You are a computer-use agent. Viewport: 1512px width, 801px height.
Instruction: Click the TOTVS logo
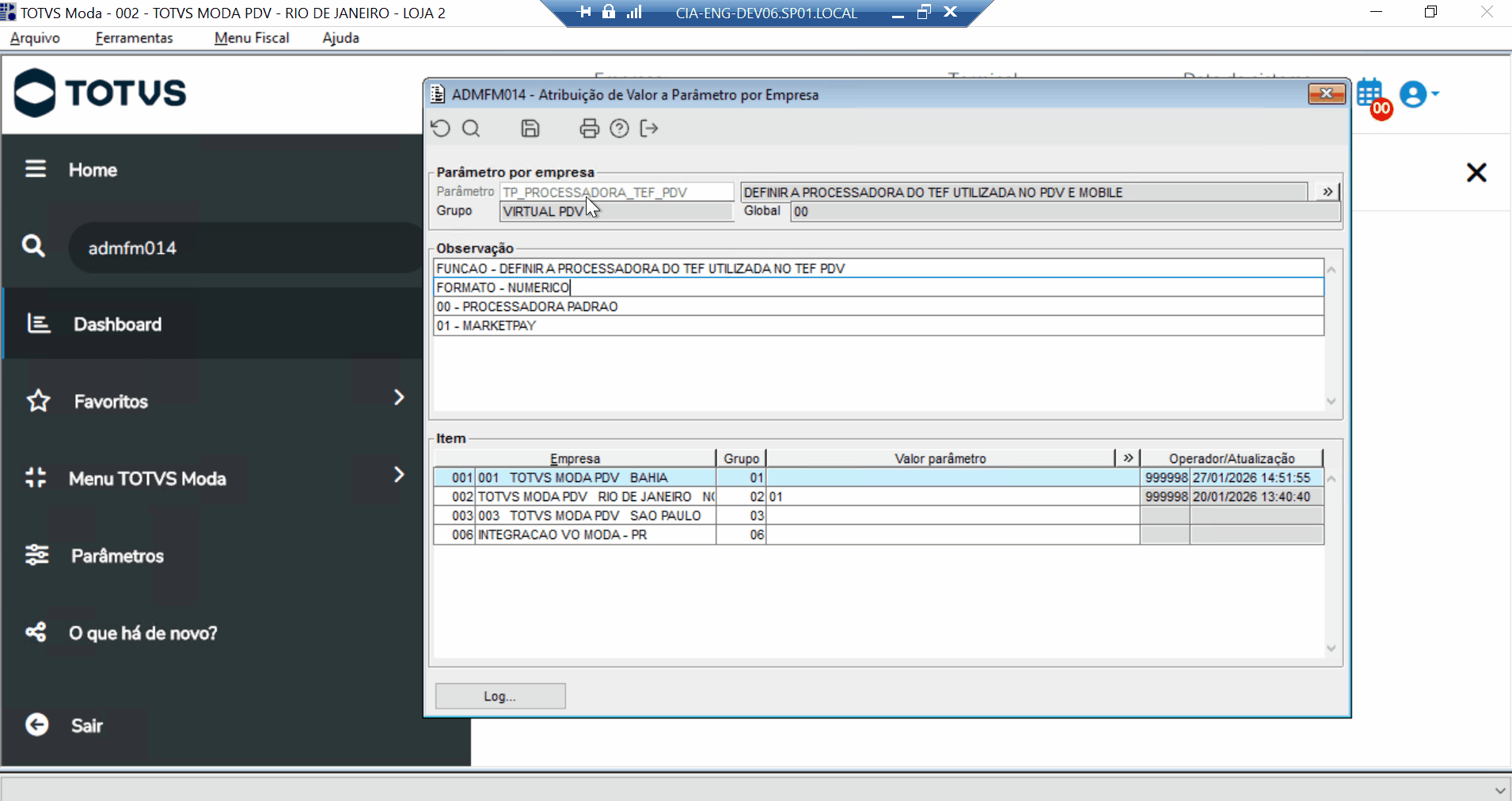101,93
